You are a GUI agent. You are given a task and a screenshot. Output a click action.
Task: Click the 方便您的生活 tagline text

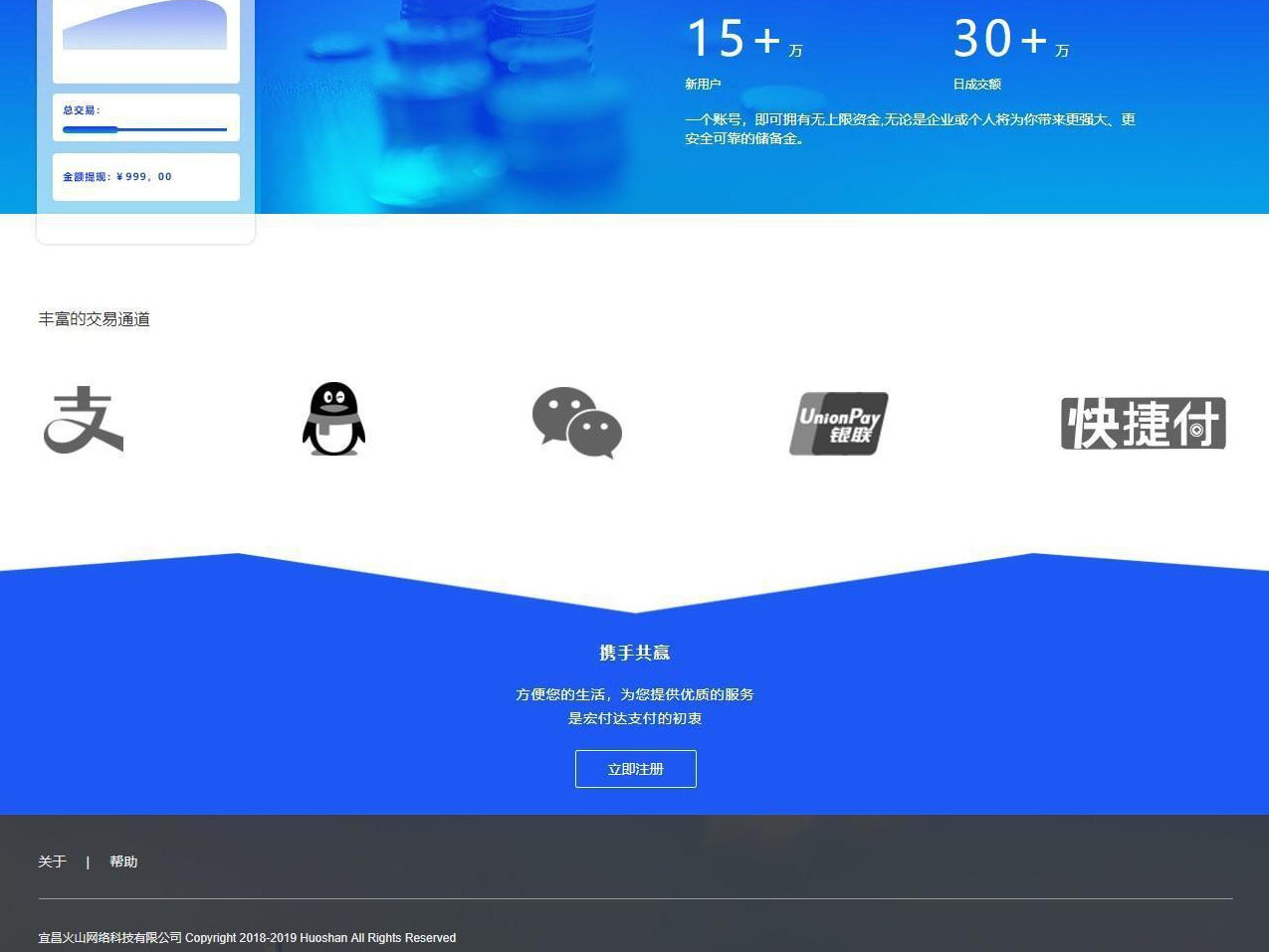pyautogui.click(x=635, y=694)
